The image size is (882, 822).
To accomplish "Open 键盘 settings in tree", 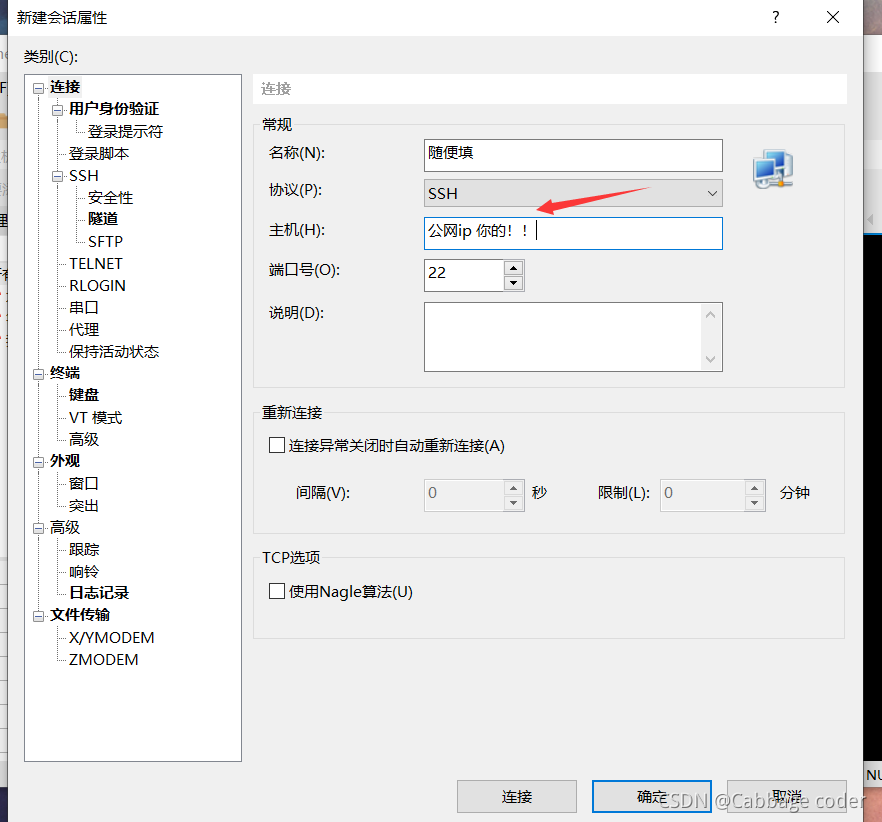I will point(84,395).
